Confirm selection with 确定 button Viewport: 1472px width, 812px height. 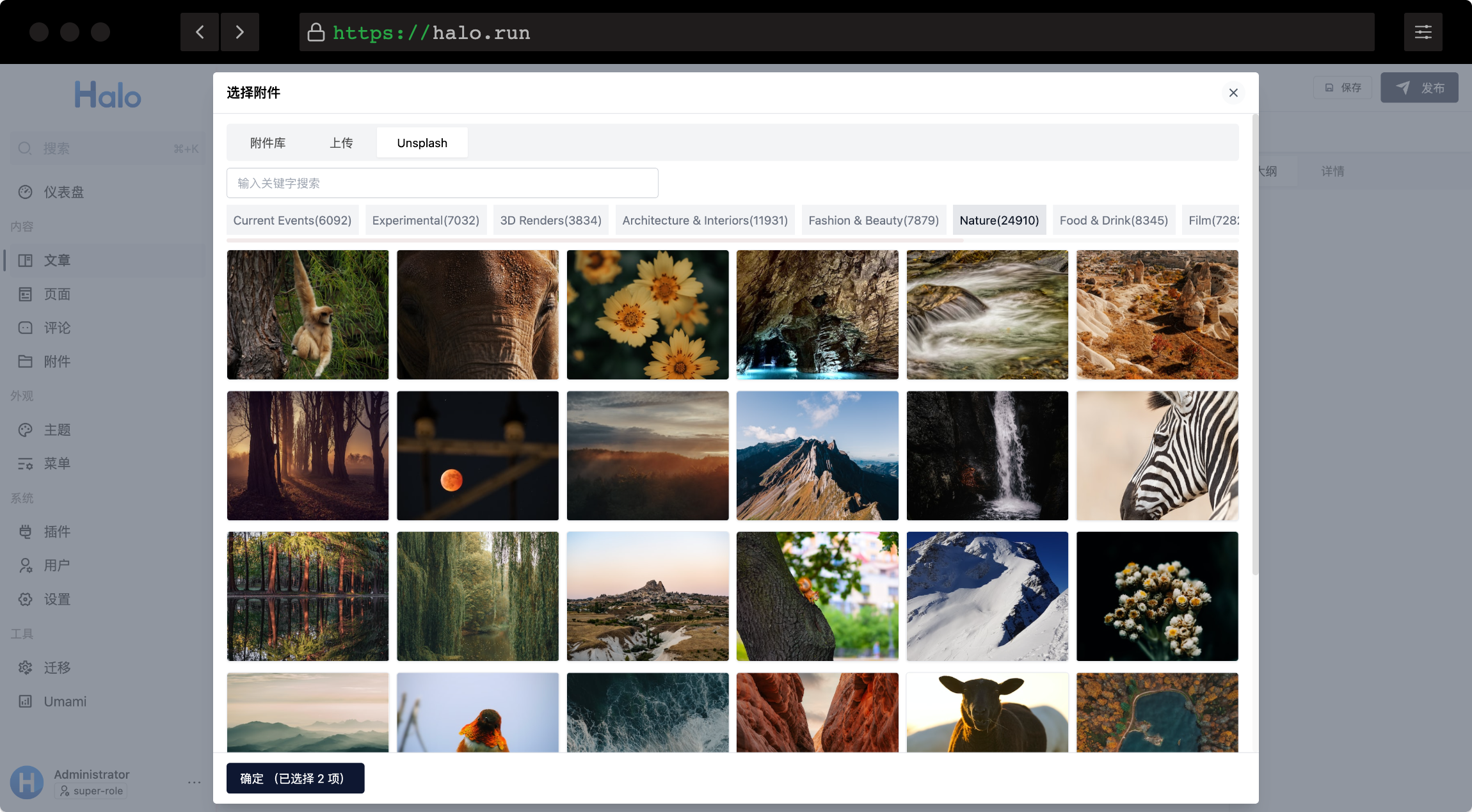pyautogui.click(x=295, y=778)
